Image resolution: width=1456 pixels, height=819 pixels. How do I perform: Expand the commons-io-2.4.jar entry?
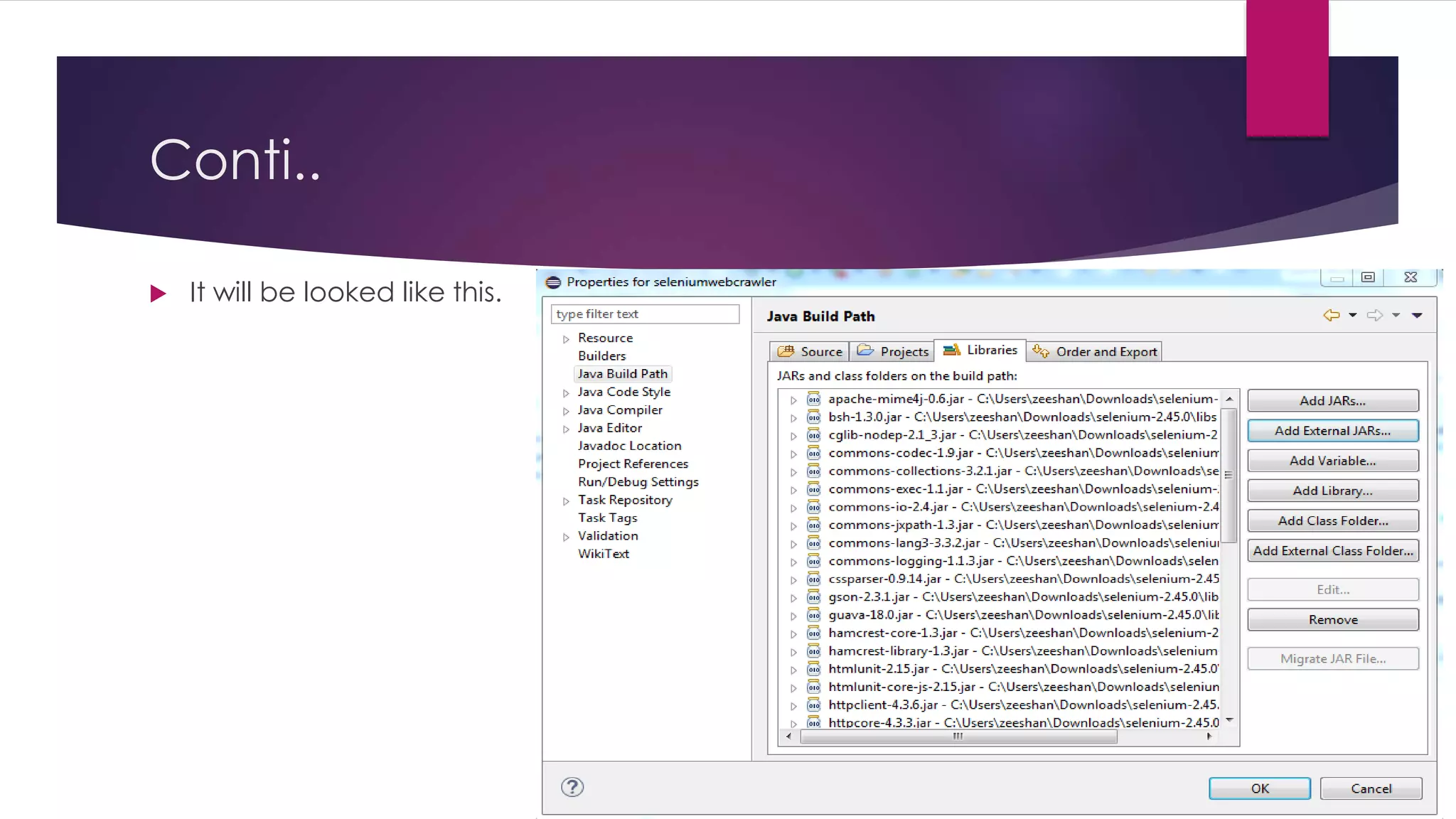point(793,508)
